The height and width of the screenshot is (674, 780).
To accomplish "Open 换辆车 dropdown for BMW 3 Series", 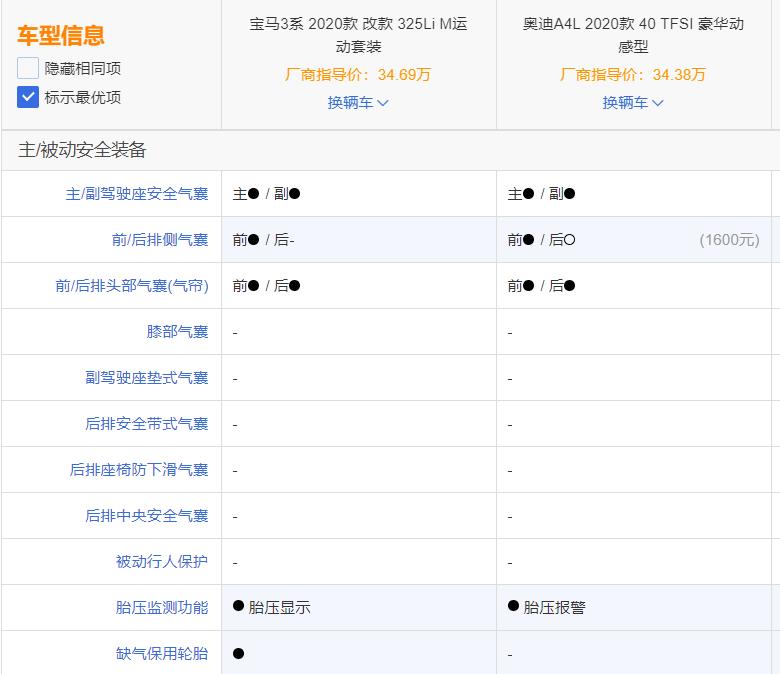I will coord(358,103).
